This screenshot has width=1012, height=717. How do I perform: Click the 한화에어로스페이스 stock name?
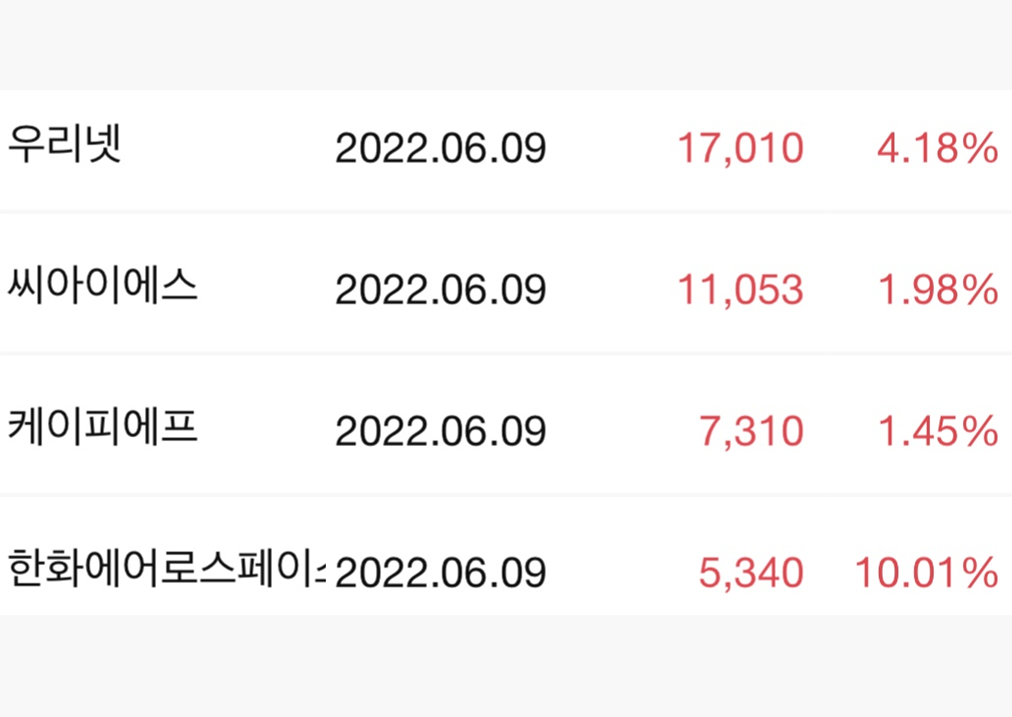point(166,571)
